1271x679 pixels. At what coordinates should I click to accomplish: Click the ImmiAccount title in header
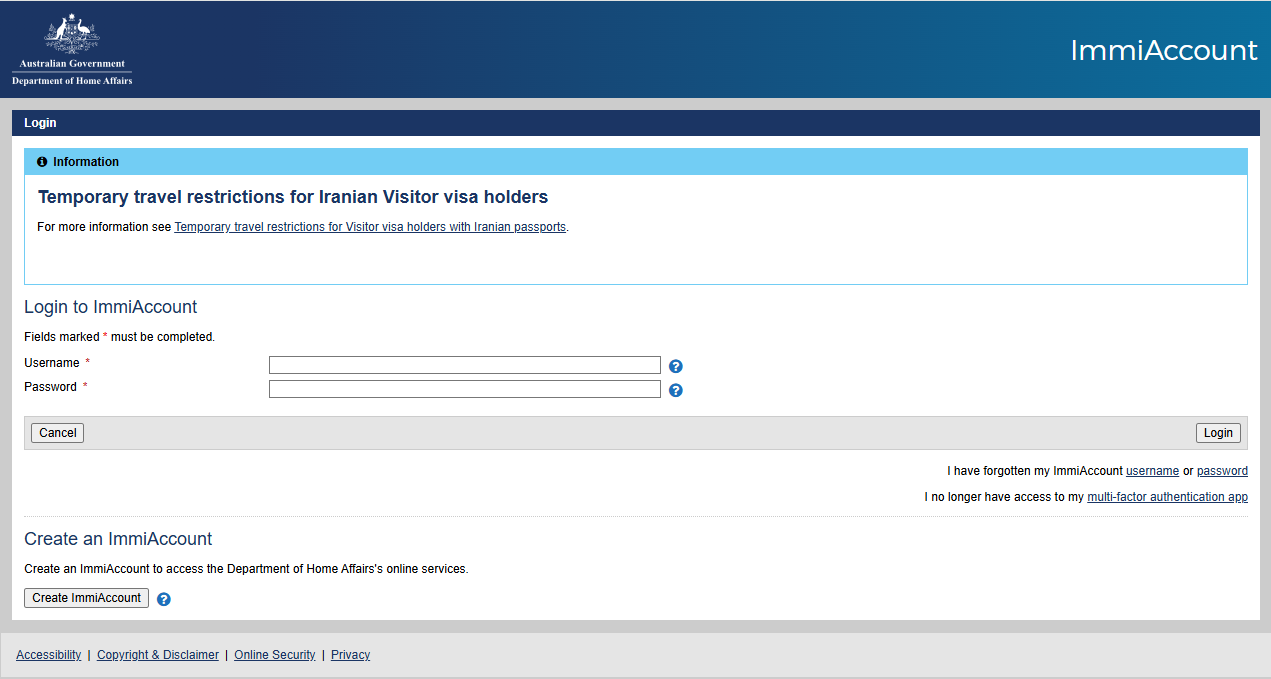1163,50
